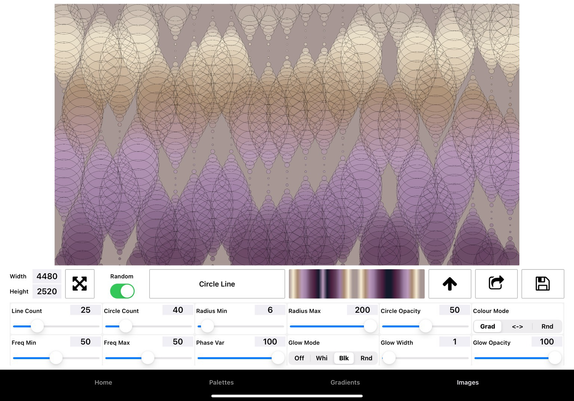The height and width of the screenshot is (401, 574).
Task: Click the Colour Mode label
Action: [491, 311]
